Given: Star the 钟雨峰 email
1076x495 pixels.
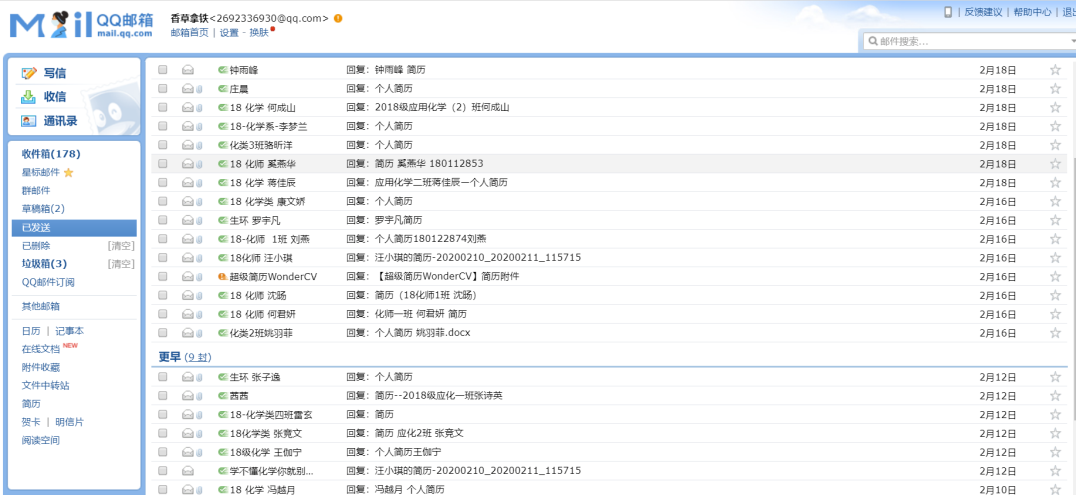Looking at the screenshot, I should tap(1054, 70).
